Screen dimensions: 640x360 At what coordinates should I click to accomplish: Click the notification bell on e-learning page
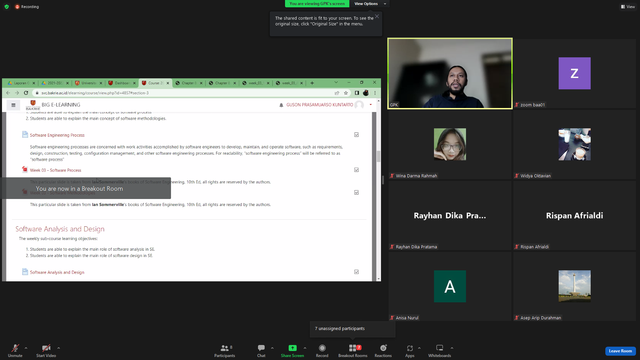[281, 105]
